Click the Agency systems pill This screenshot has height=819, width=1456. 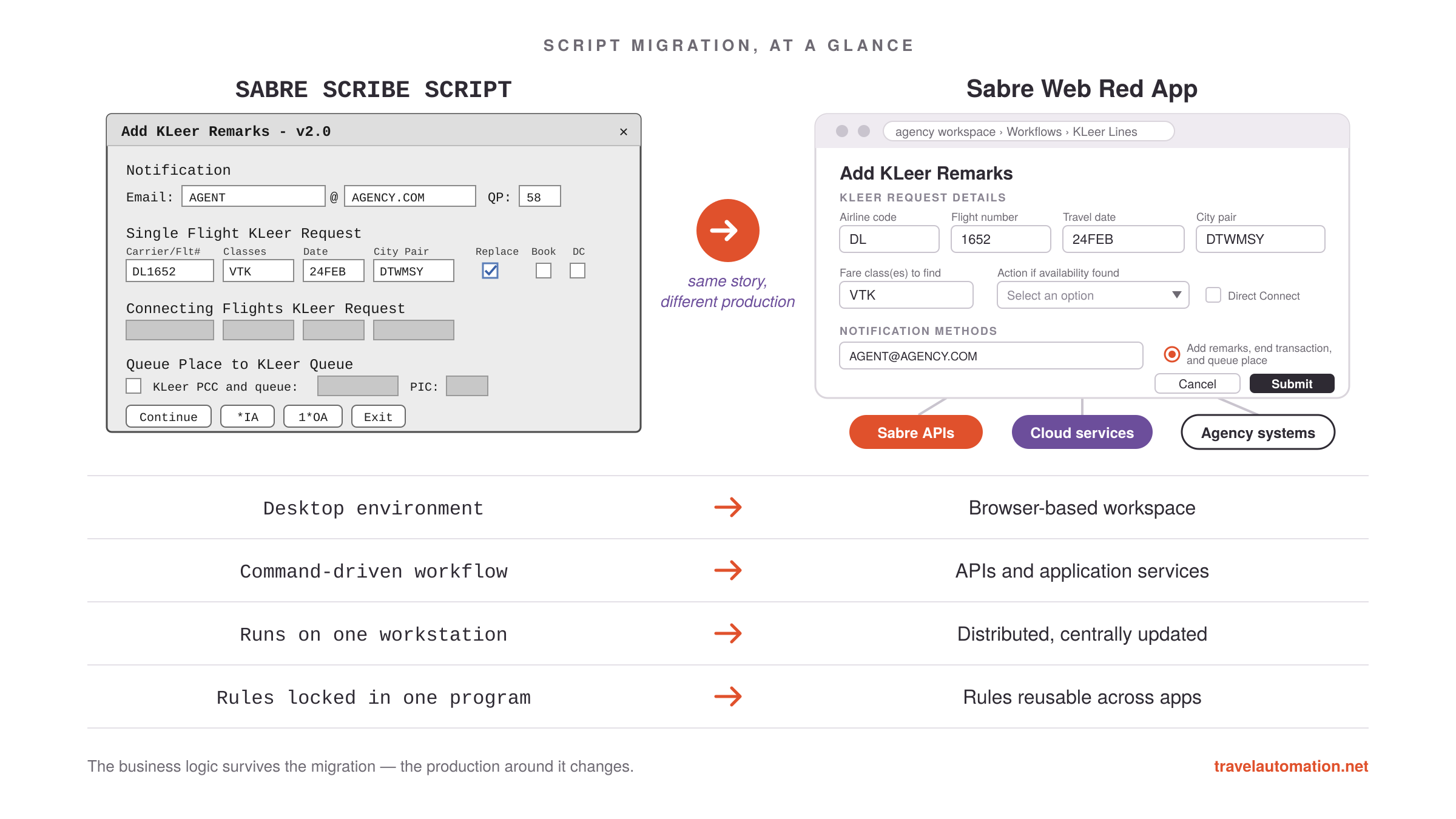1258,433
